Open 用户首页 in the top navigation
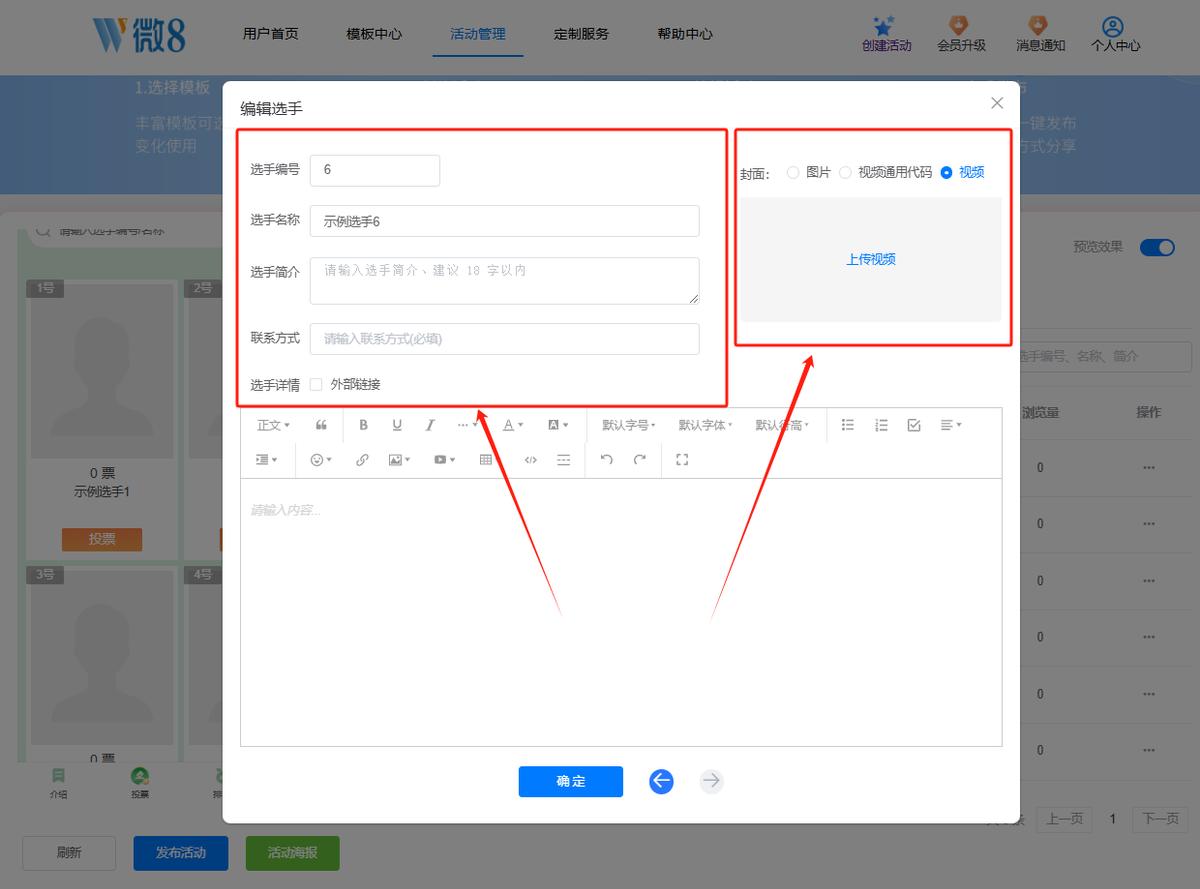The width and height of the screenshot is (1200, 889). coord(270,34)
